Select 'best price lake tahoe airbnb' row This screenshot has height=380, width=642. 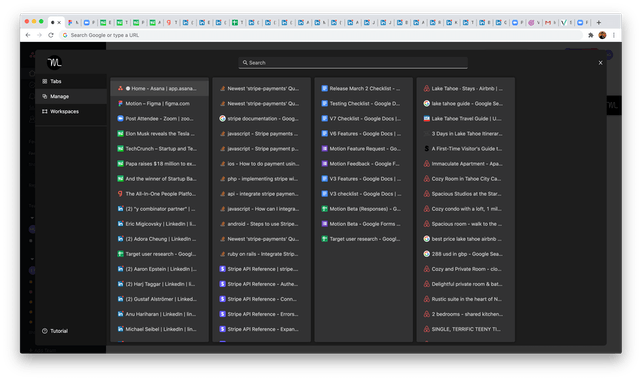466,239
